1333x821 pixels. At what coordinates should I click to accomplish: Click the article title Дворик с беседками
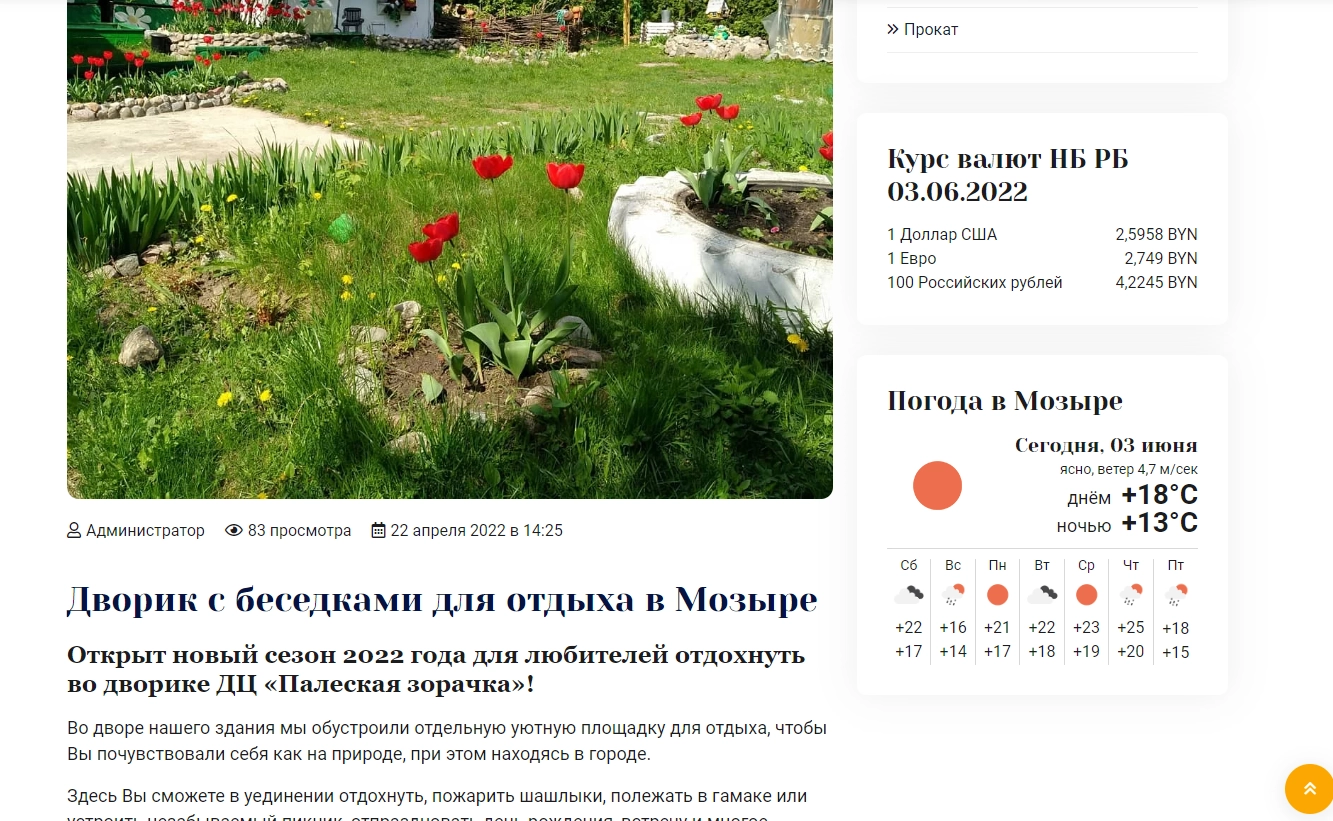coord(441,600)
